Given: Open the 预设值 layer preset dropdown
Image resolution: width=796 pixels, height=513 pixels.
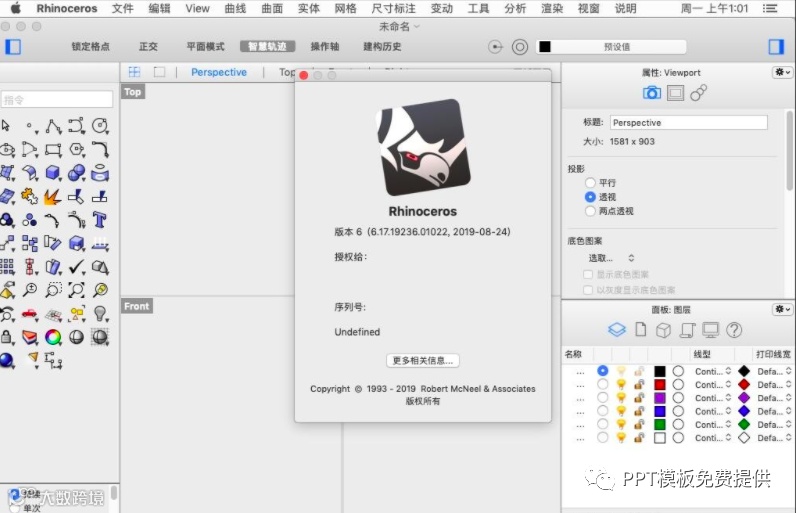Looking at the screenshot, I should [611, 47].
